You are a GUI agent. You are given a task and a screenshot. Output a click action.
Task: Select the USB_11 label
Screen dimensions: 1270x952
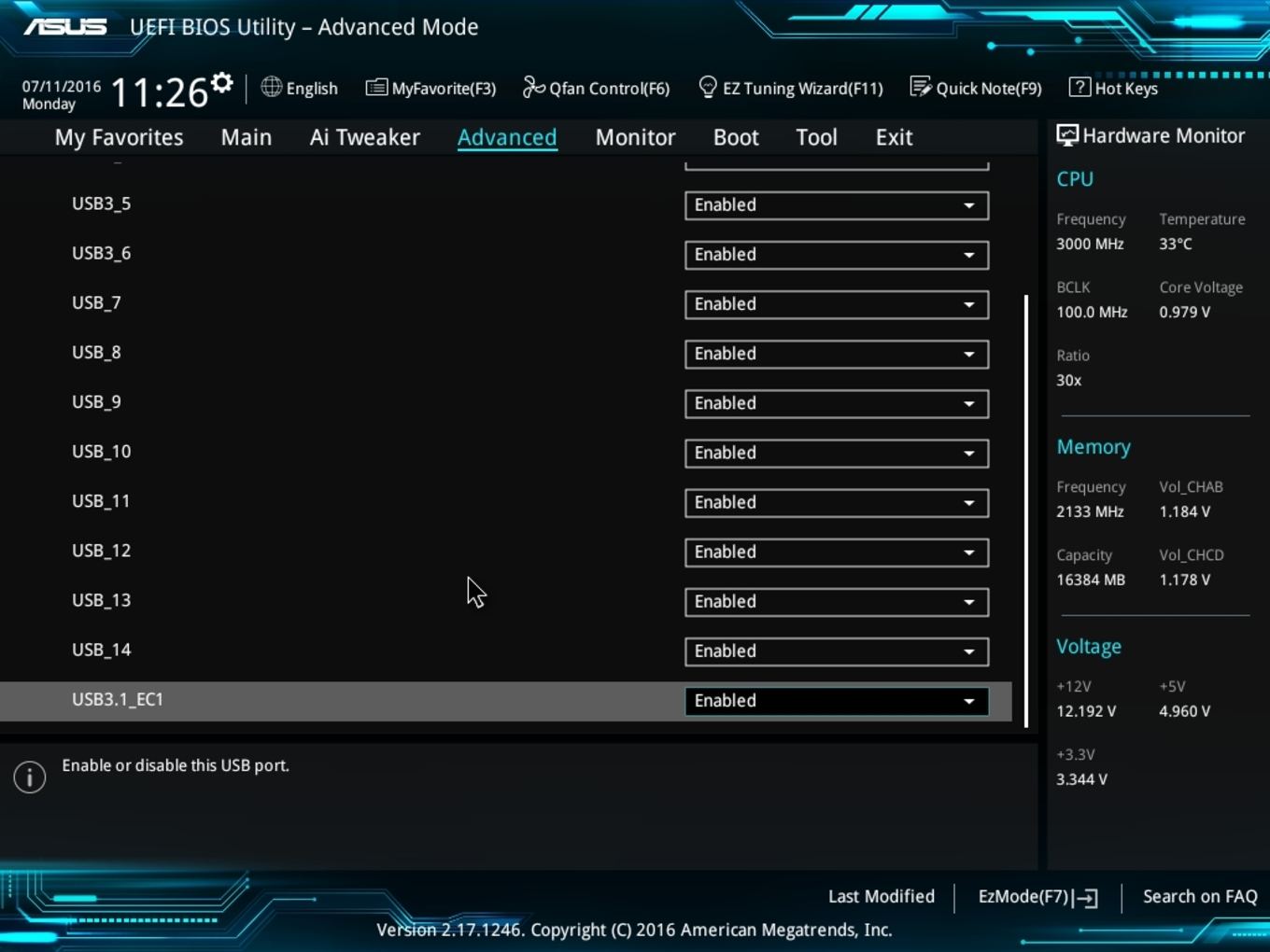(x=101, y=500)
